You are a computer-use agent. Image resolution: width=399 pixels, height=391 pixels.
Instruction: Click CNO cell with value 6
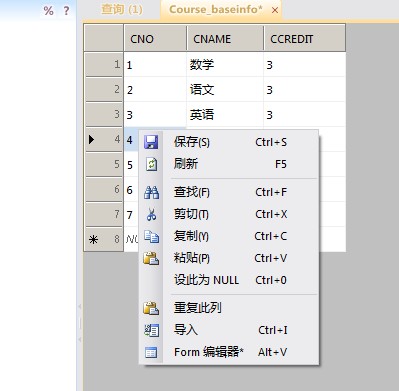tap(131, 189)
